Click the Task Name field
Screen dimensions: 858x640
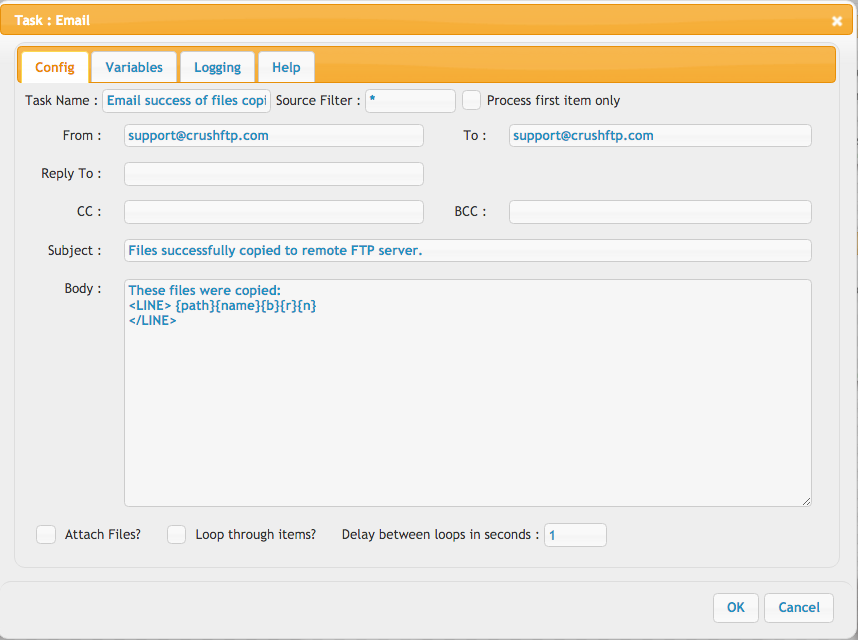point(187,101)
